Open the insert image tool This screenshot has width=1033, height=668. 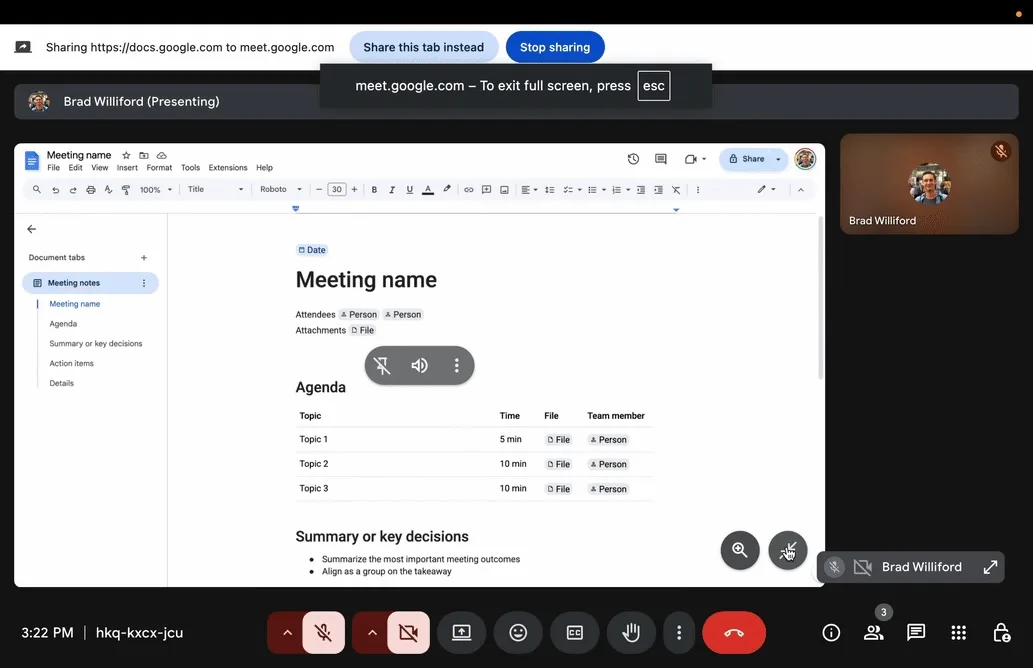pyautogui.click(x=504, y=189)
